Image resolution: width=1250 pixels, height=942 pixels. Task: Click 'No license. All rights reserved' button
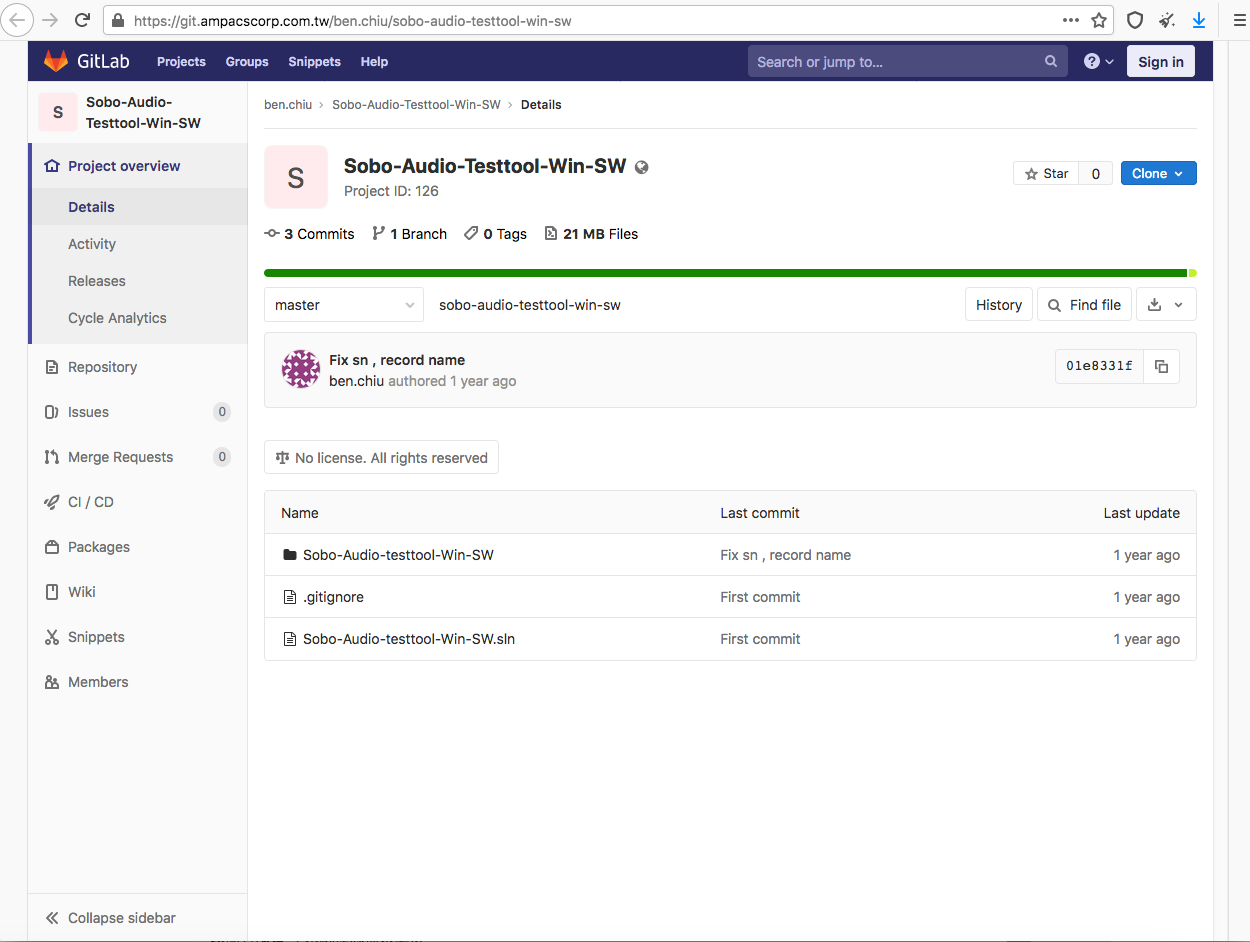click(381, 458)
